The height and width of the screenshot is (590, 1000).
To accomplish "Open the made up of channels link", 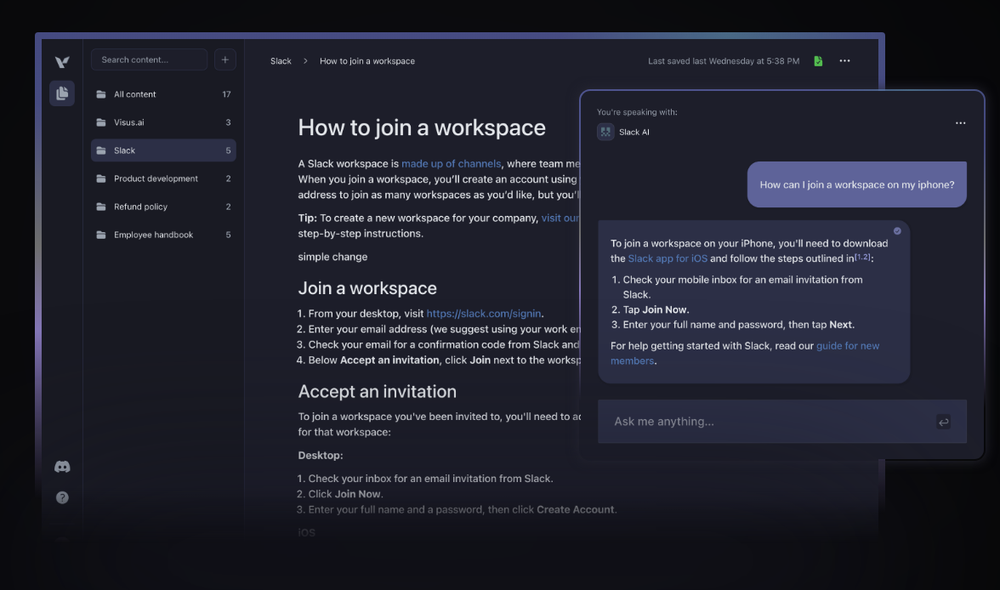I will (451, 164).
